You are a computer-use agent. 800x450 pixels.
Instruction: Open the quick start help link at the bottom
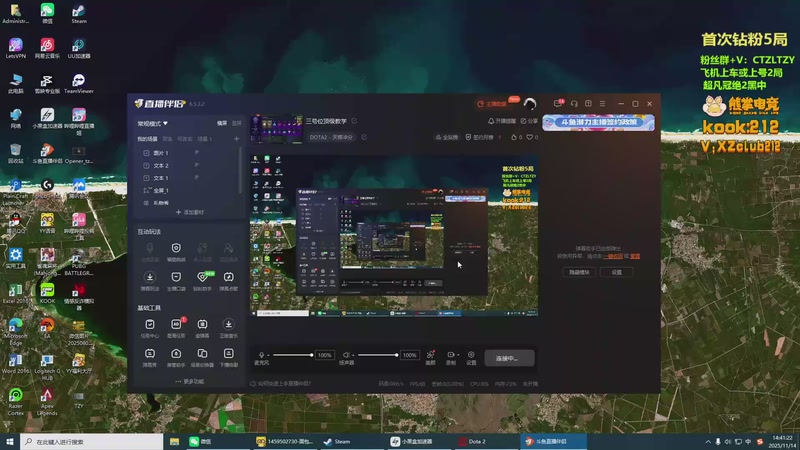coord(280,384)
